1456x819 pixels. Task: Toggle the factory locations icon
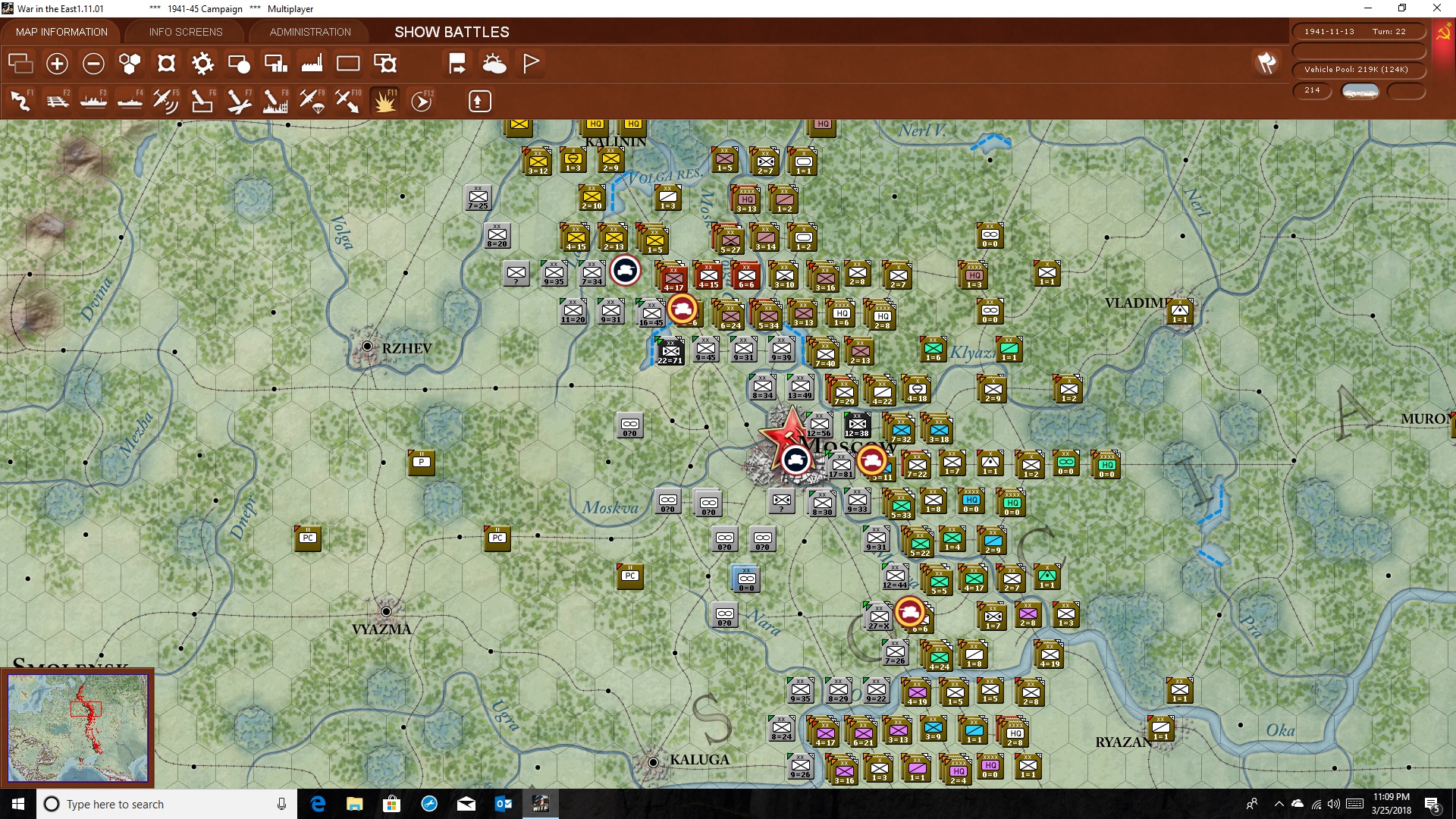click(312, 64)
